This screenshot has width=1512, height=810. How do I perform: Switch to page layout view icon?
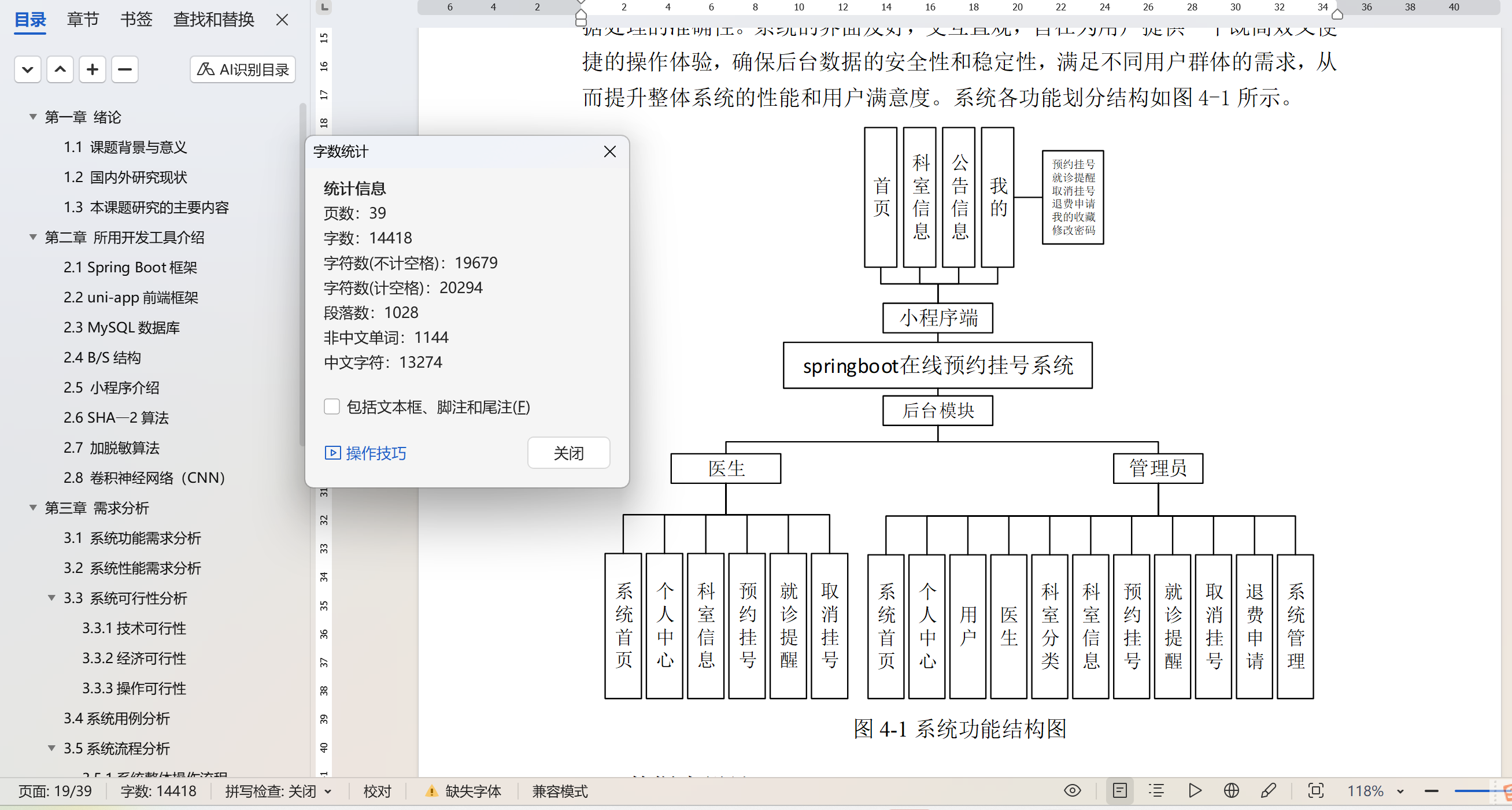tap(1119, 790)
